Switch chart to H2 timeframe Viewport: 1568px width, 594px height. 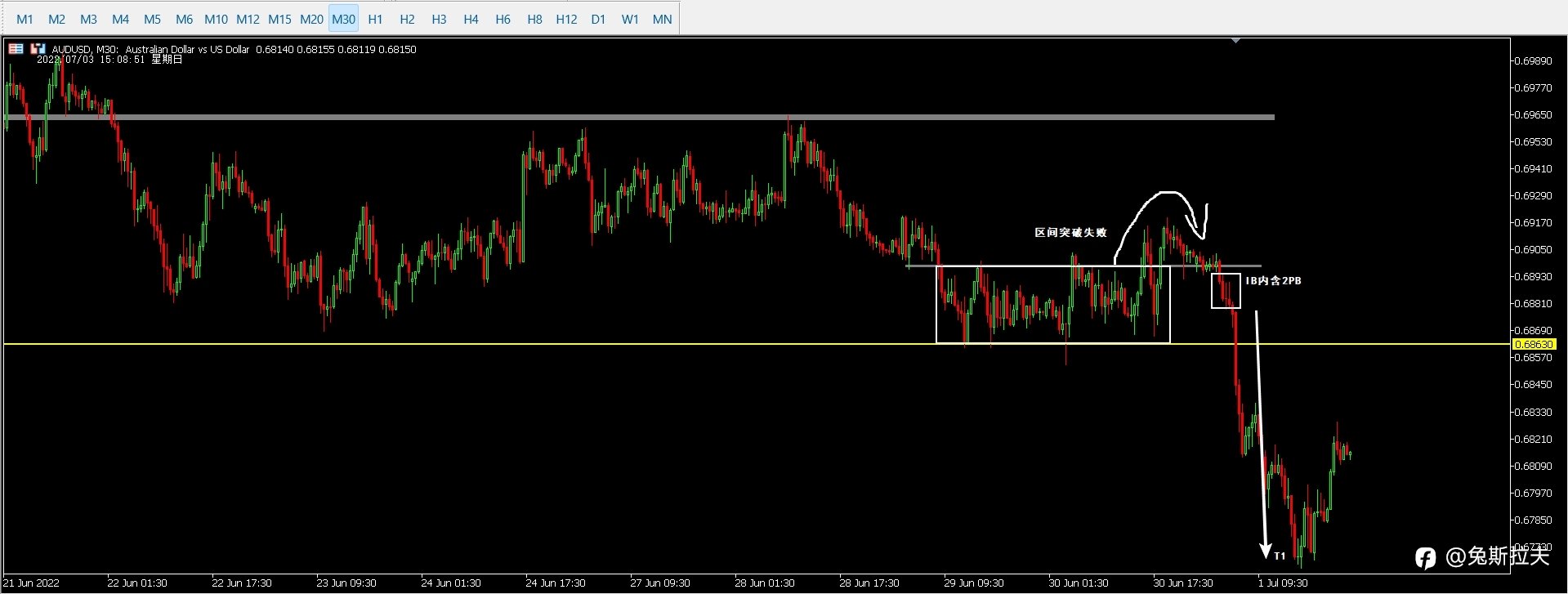[407, 19]
